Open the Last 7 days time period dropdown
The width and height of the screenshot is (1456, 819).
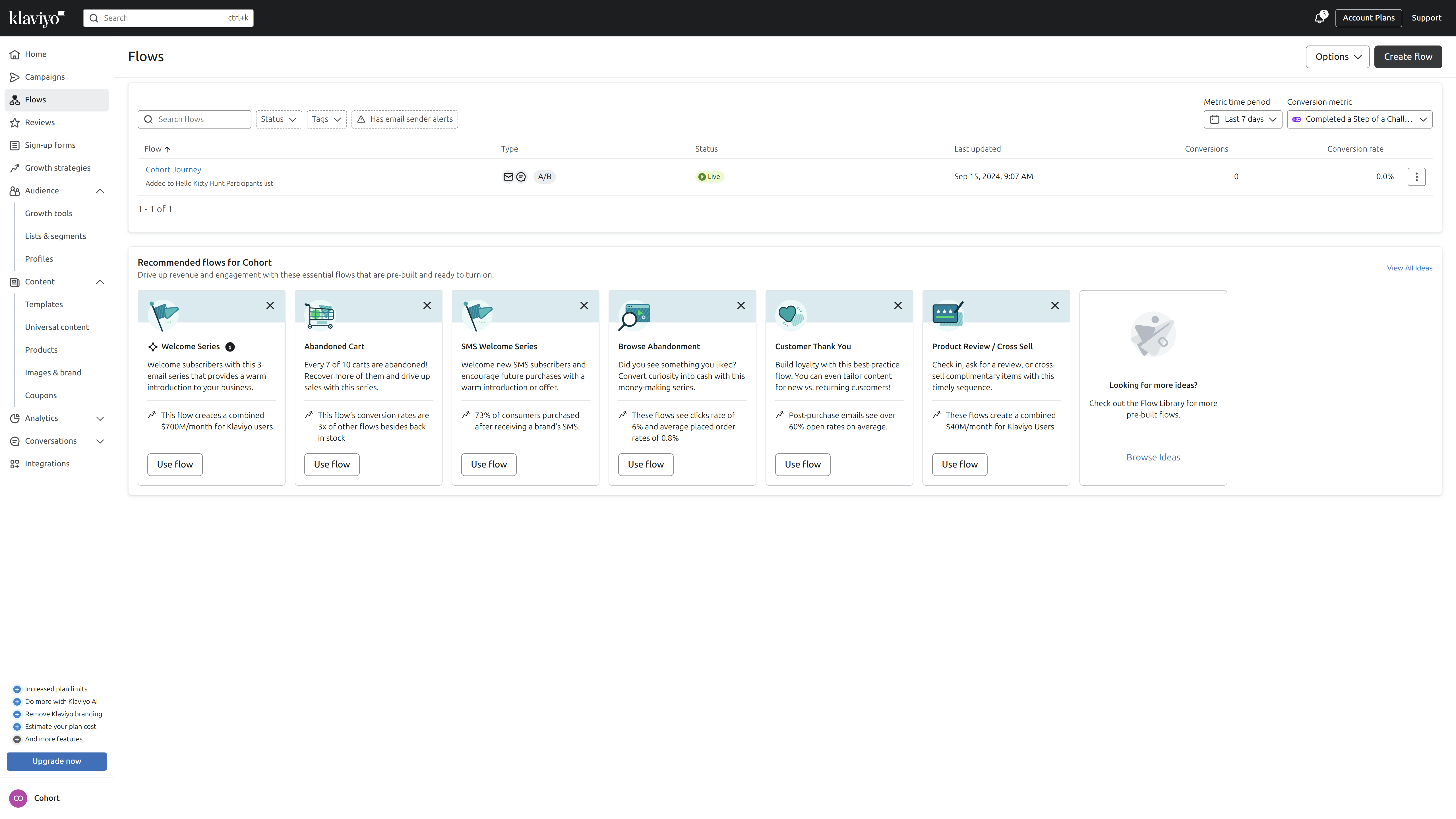click(x=1242, y=119)
